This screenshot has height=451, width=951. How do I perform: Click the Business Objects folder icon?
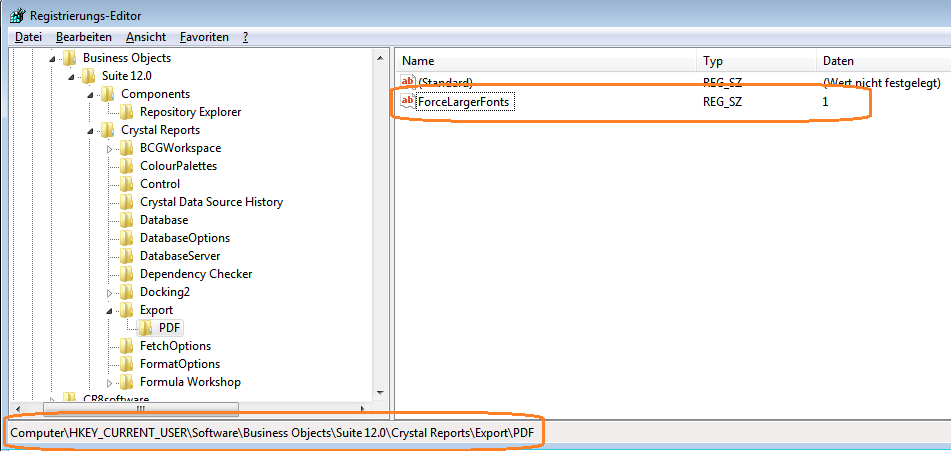[70, 58]
